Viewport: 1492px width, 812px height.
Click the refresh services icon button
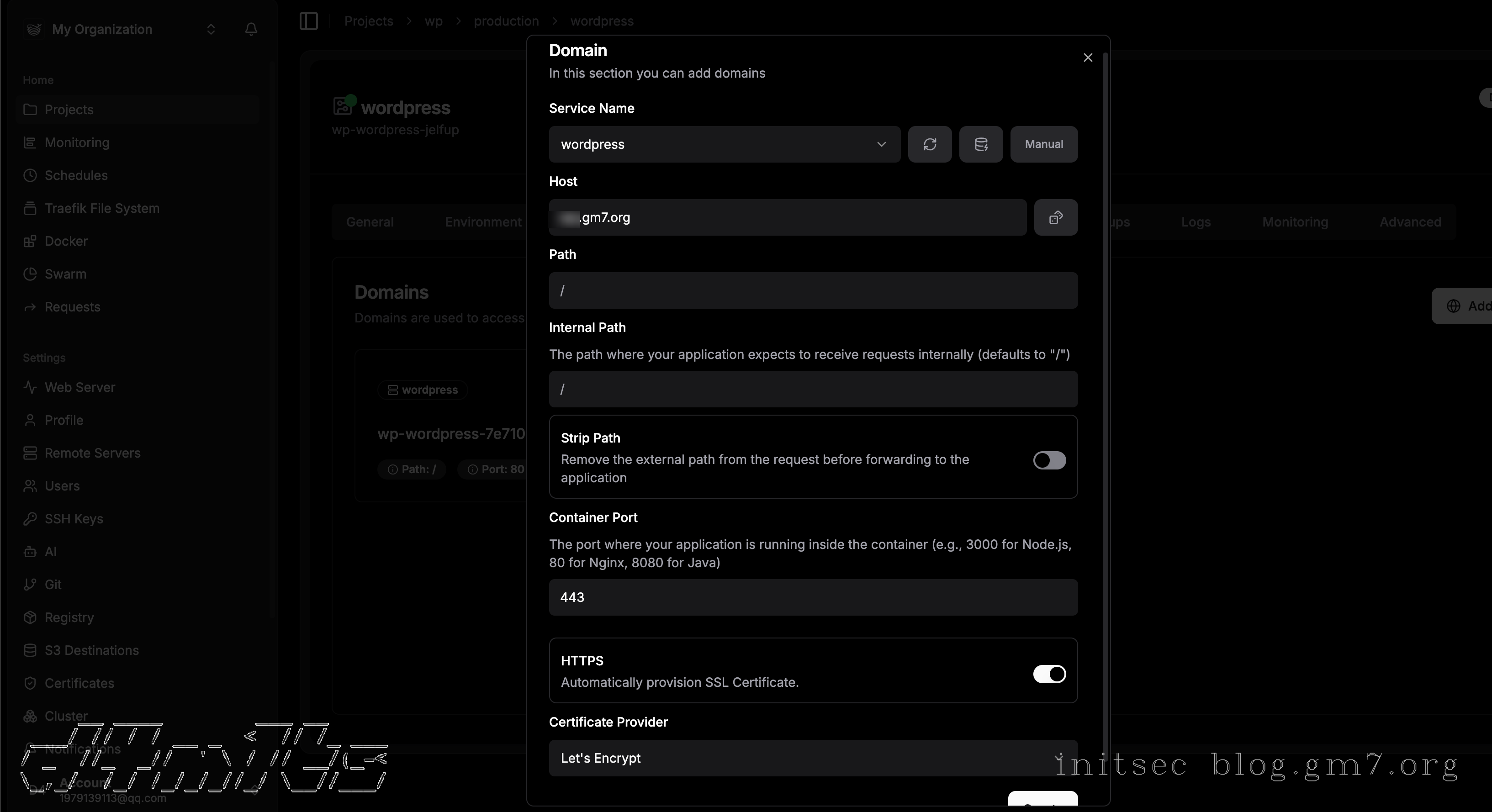pos(930,144)
